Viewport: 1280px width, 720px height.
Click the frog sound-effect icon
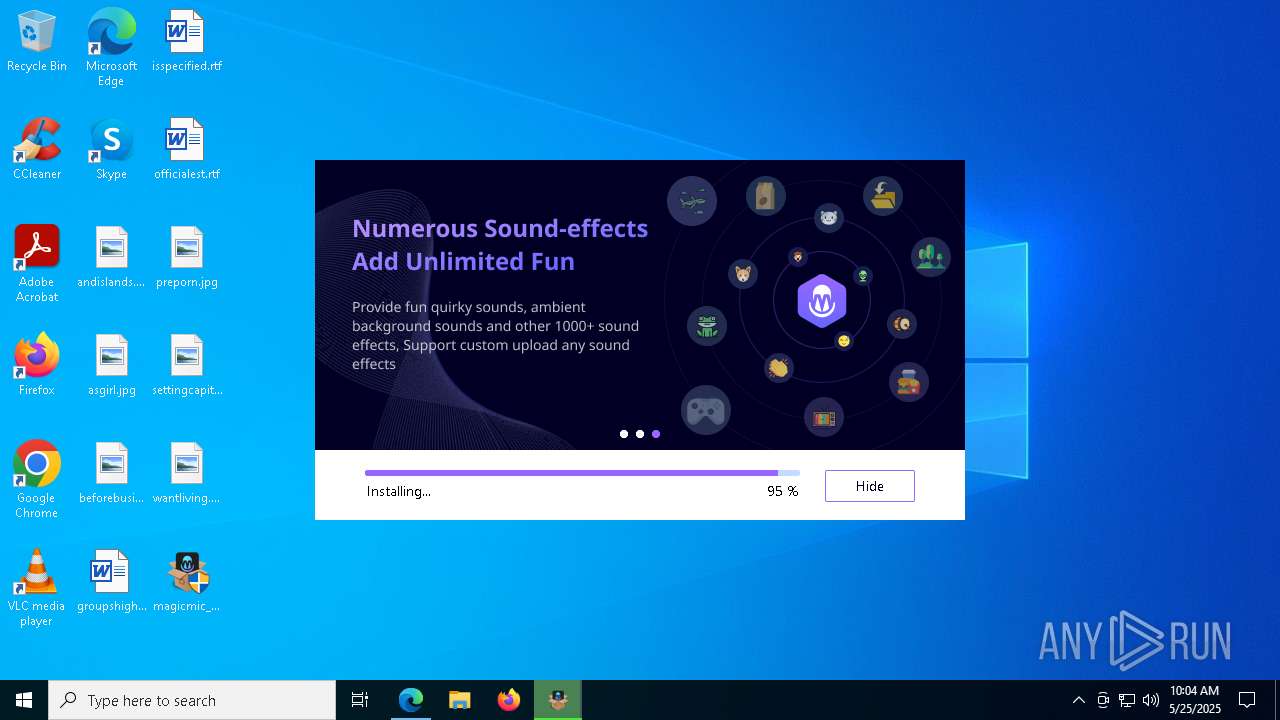coord(707,325)
